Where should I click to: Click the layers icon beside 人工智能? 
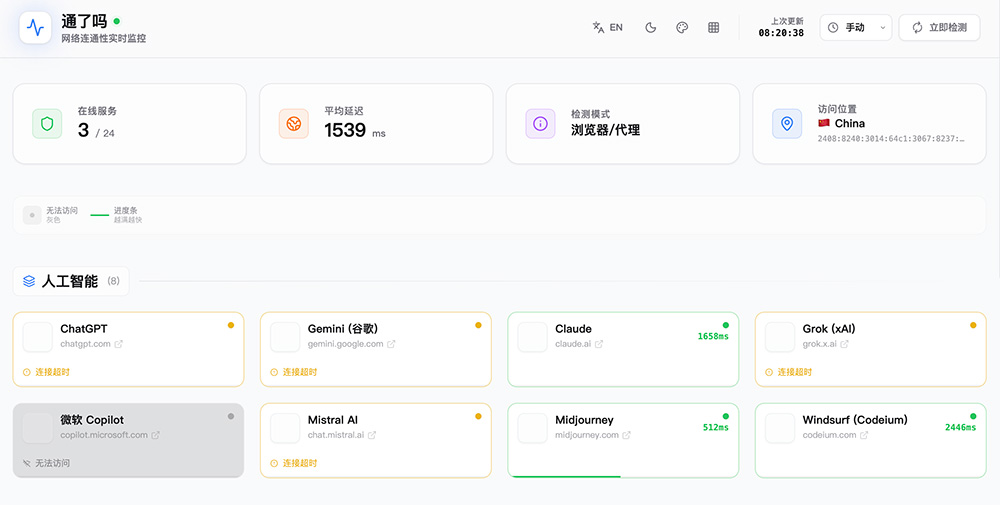(x=29, y=281)
